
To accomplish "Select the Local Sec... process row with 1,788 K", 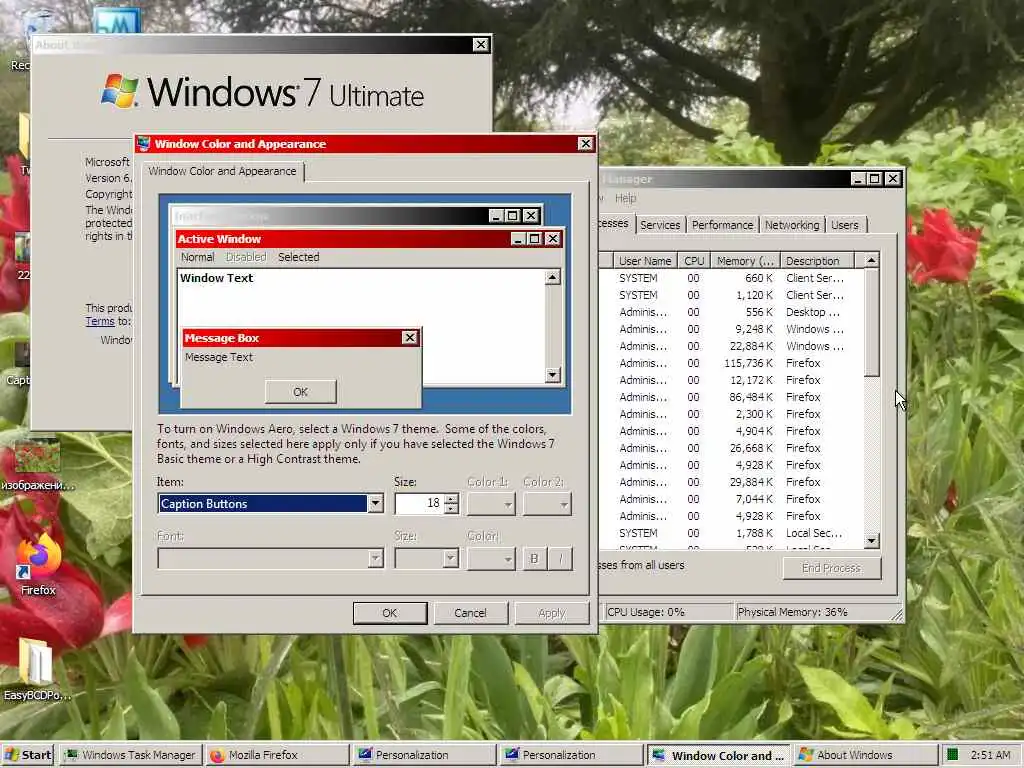I will tap(731, 533).
